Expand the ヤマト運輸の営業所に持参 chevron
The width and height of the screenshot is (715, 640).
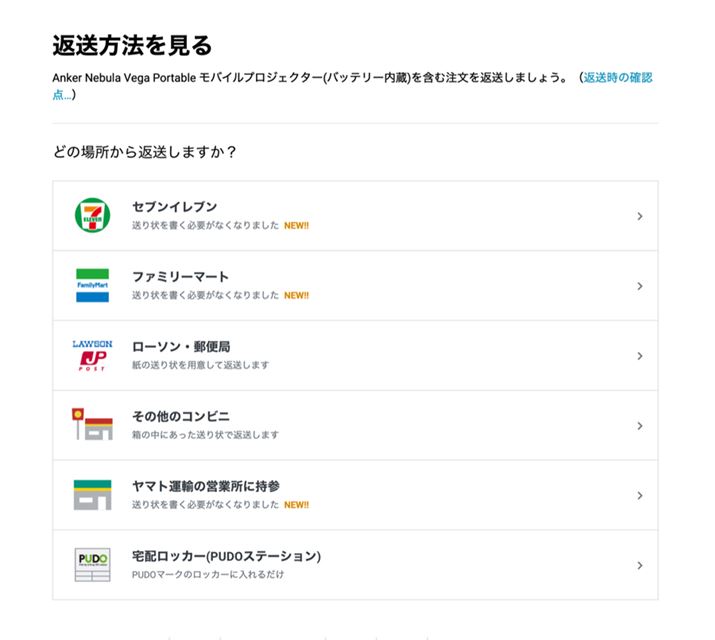point(640,496)
